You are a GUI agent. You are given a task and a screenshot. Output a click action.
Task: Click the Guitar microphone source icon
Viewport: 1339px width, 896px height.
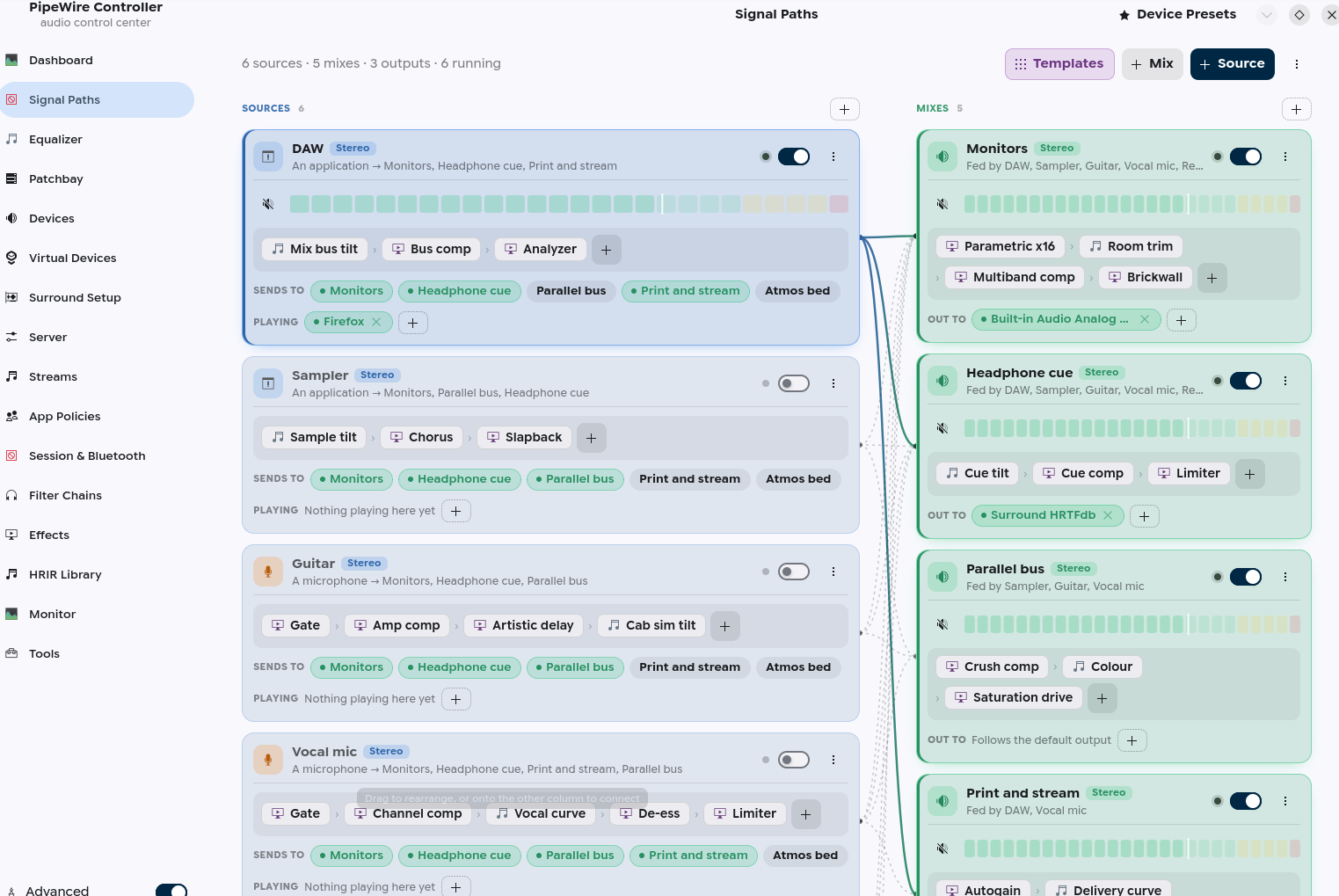pos(268,572)
